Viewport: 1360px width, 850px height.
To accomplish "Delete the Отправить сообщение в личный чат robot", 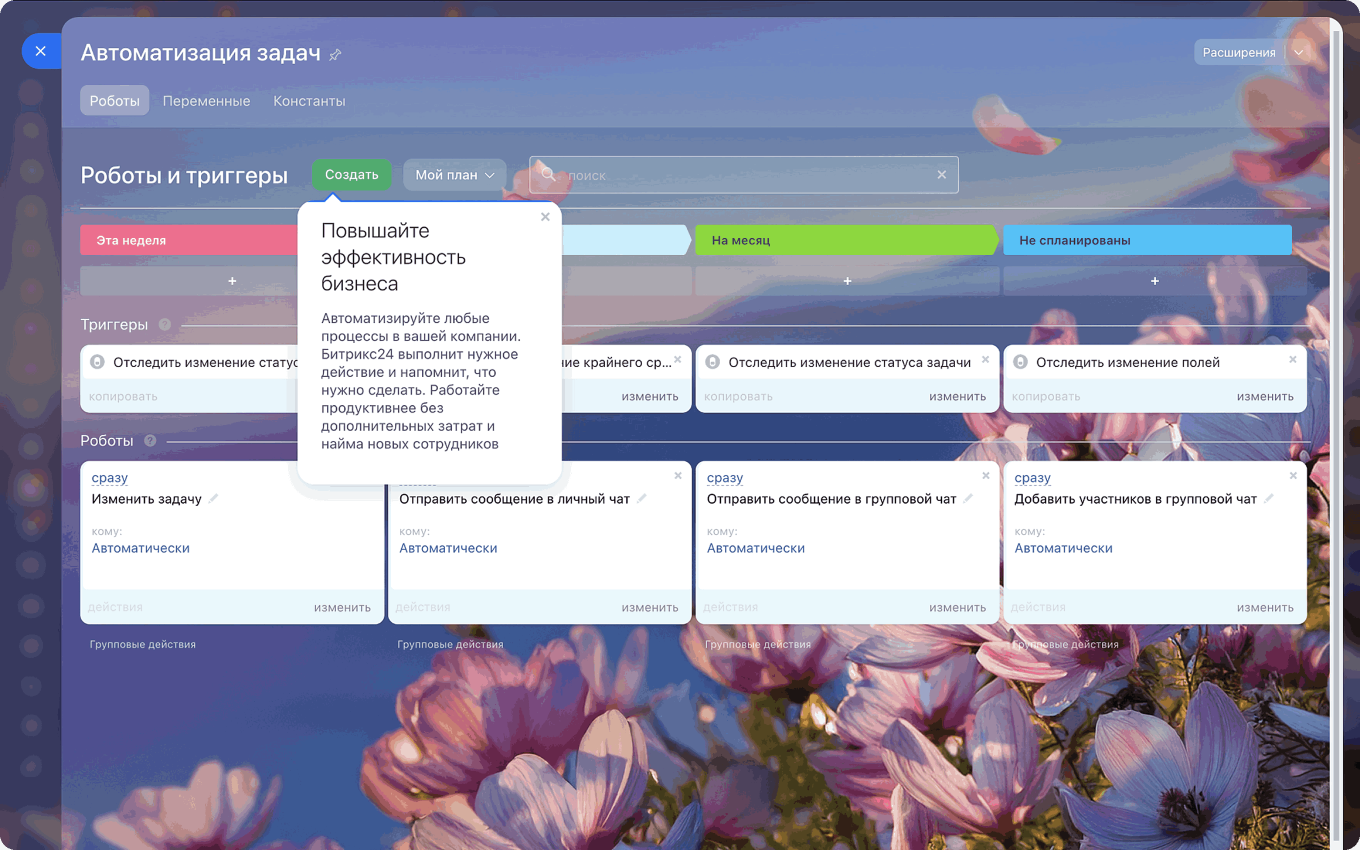I will tap(678, 475).
